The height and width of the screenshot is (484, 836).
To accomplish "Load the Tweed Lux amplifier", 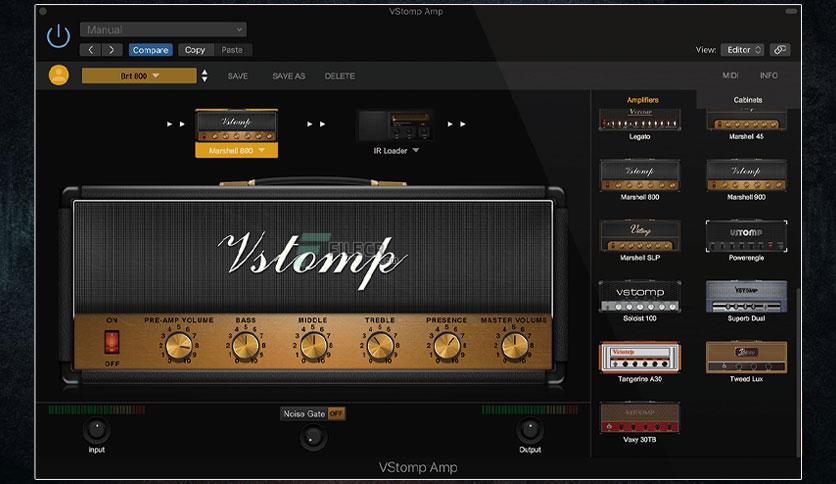I will coord(746,357).
